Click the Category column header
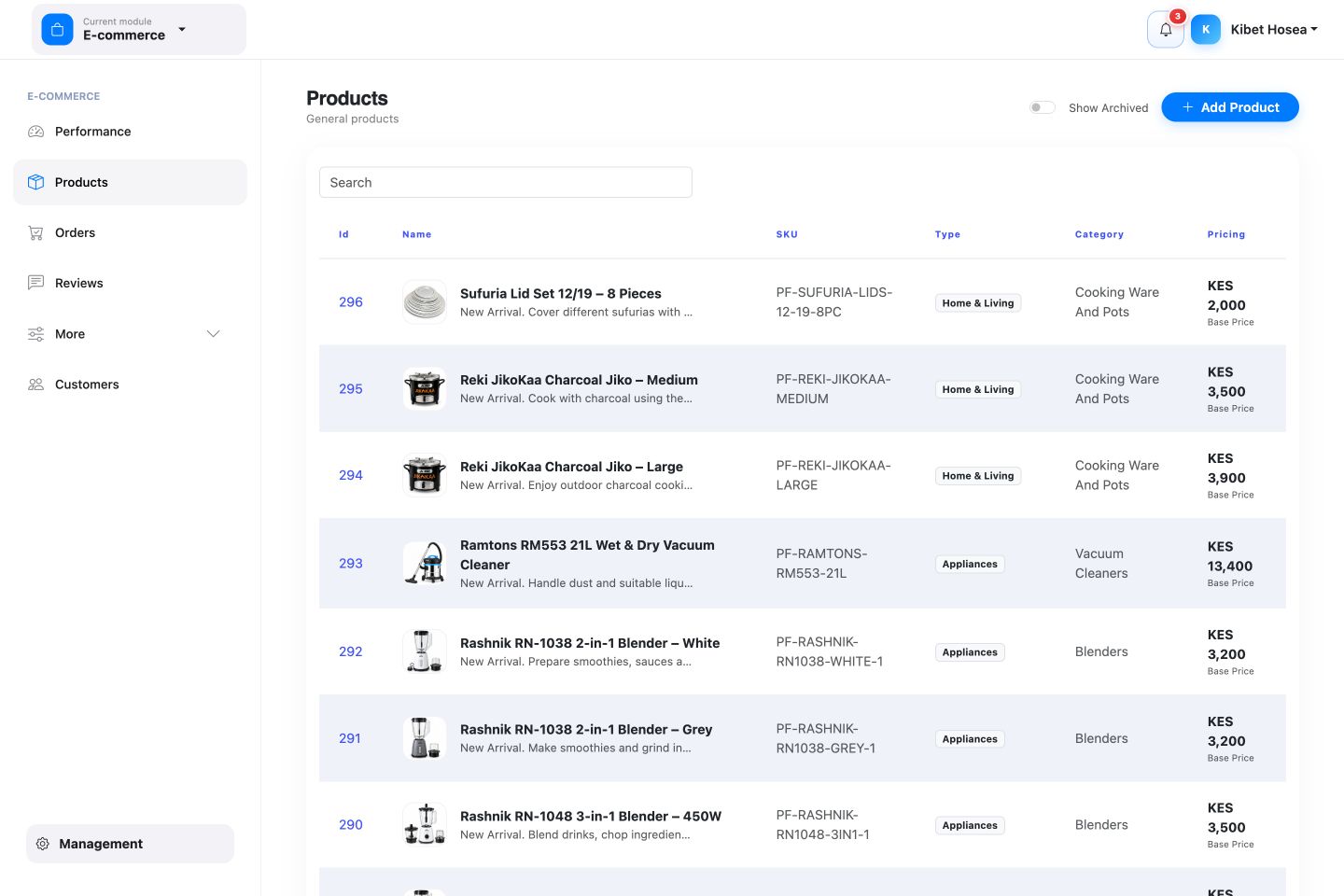1344x896 pixels. 1099,234
